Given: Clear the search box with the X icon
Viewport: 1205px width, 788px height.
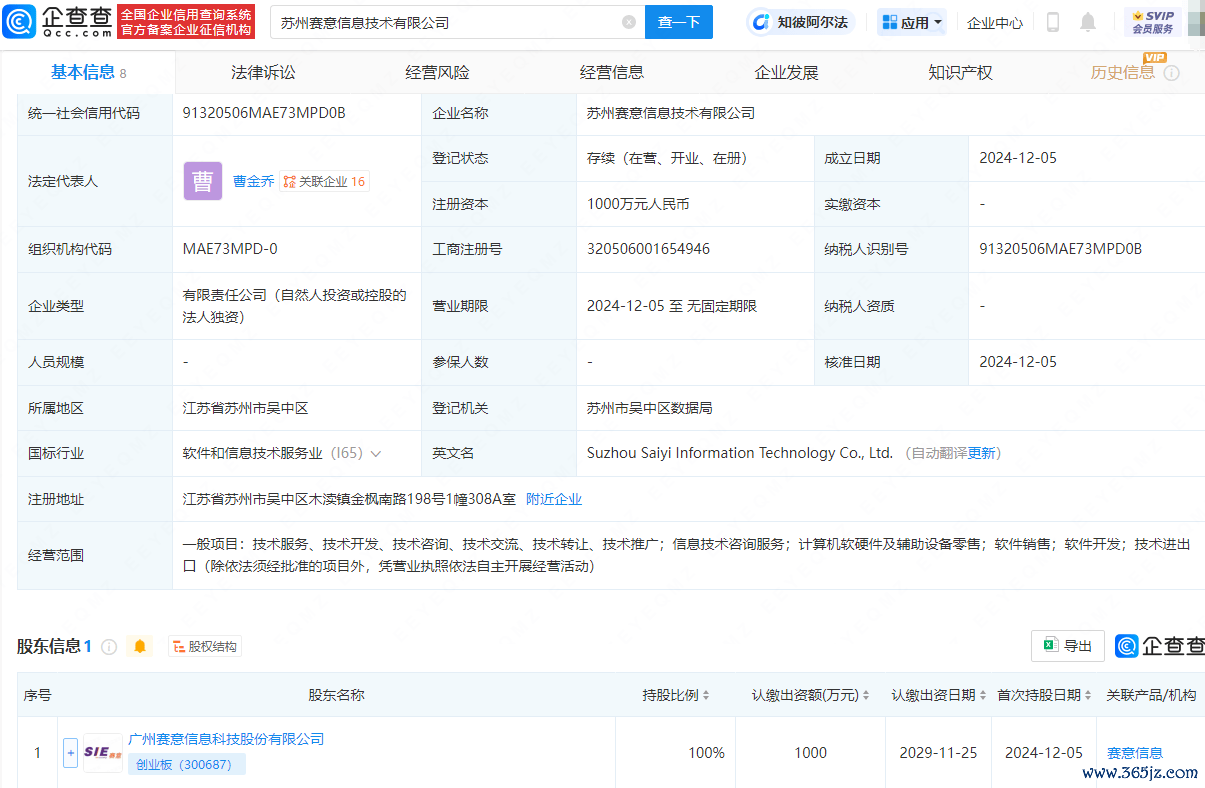Looking at the screenshot, I should tap(629, 22).
